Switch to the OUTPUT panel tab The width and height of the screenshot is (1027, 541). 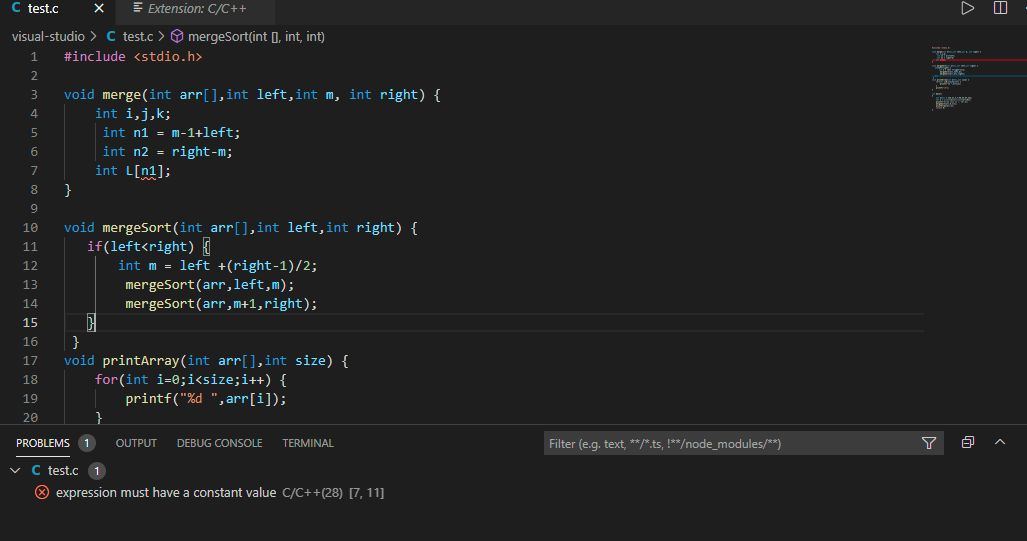pos(136,443)
